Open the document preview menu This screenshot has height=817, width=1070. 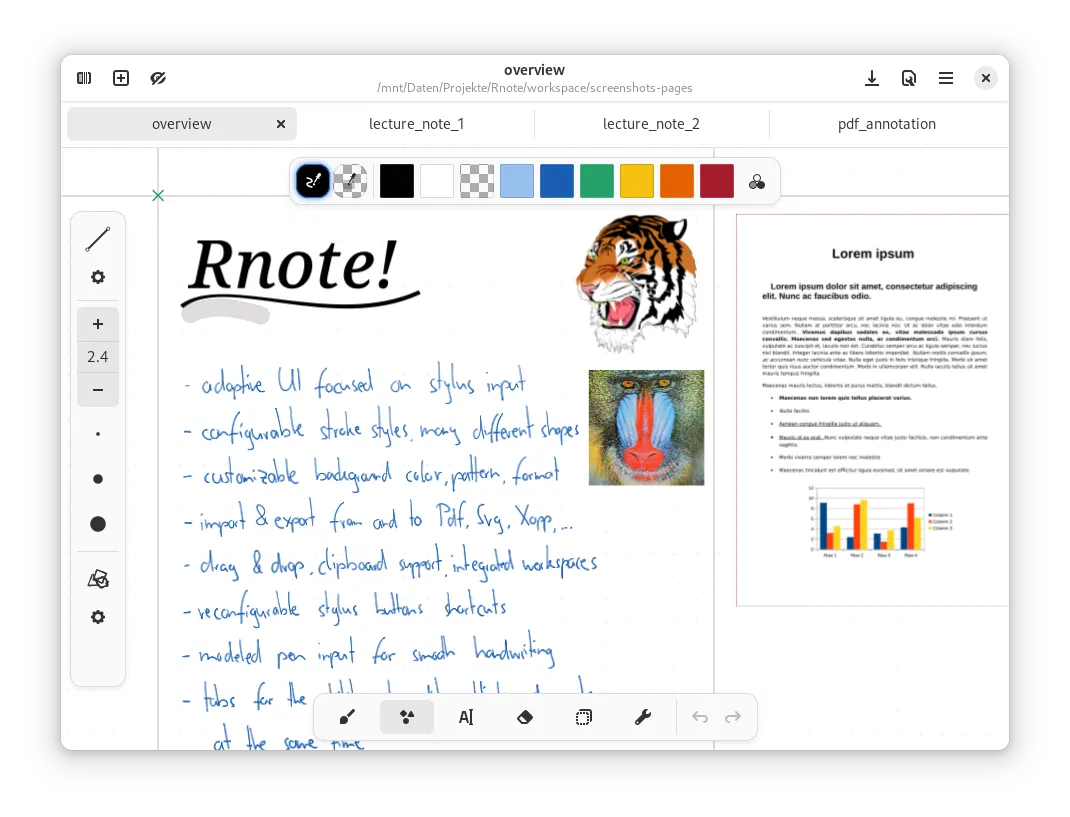click(x=908, y=77)
